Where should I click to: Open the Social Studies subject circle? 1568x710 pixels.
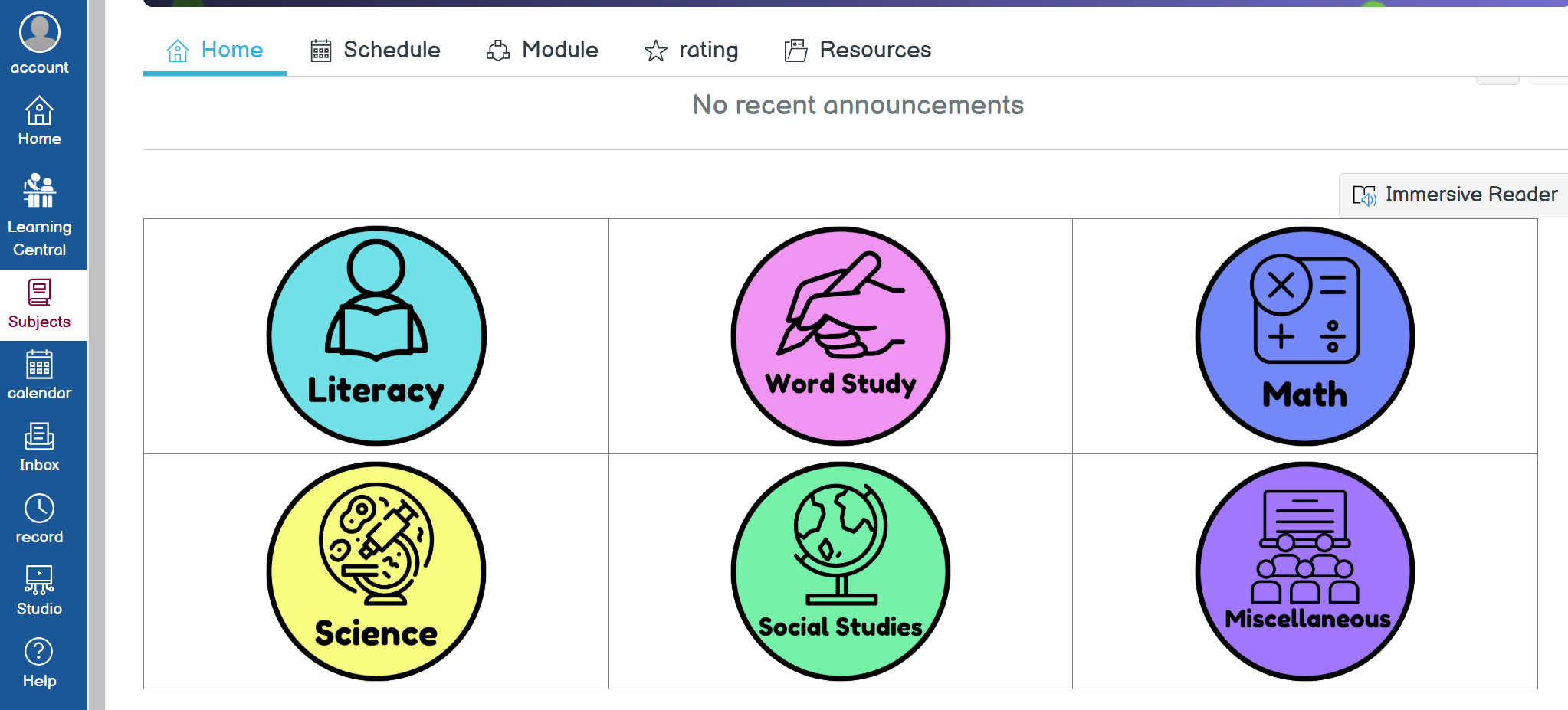pyautogui.click(x=841, y=571)
